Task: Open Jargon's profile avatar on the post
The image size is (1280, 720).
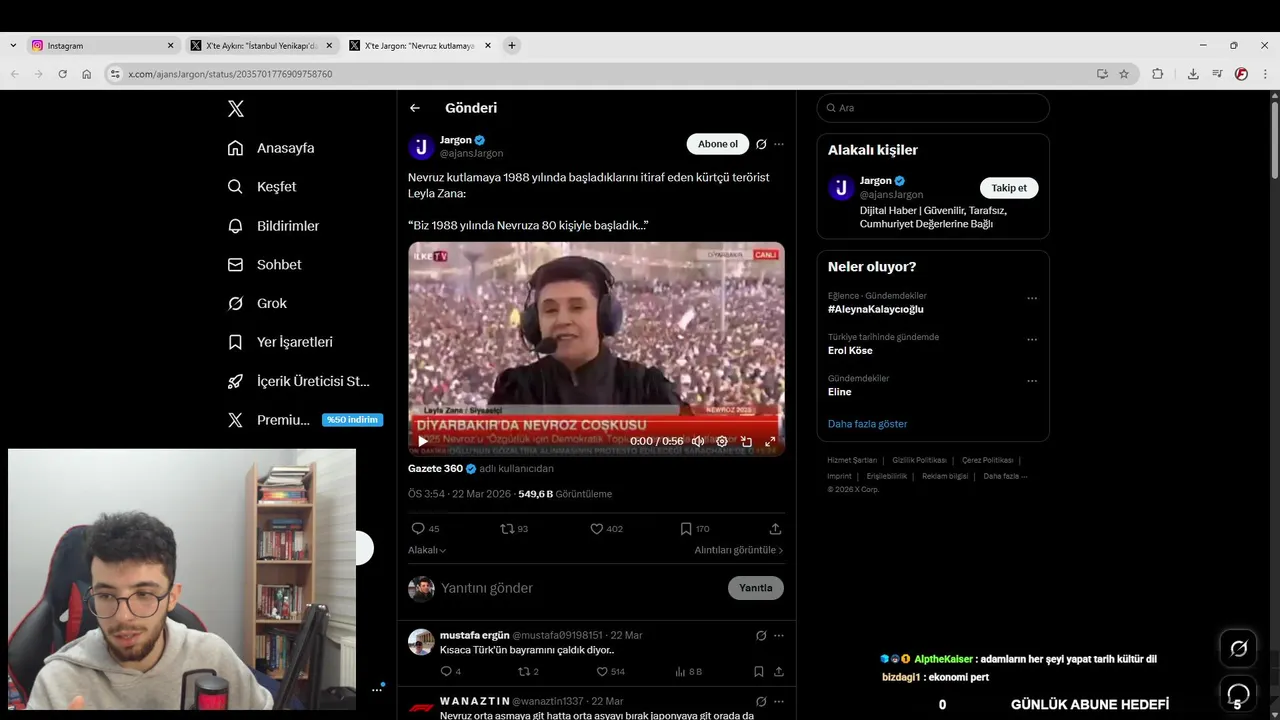Action: (x=421, y=147)
